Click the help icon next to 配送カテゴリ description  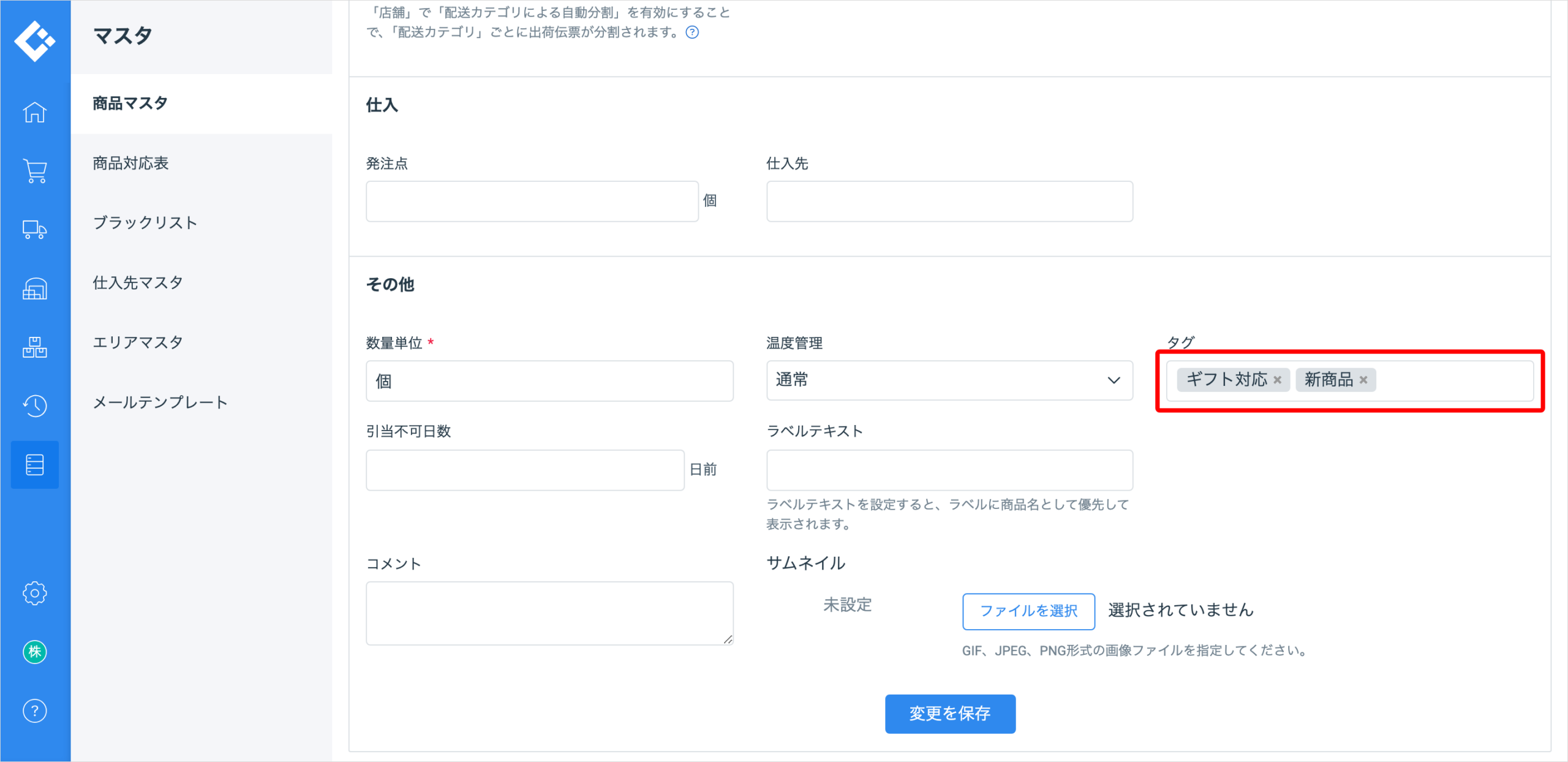coord(692,32)
